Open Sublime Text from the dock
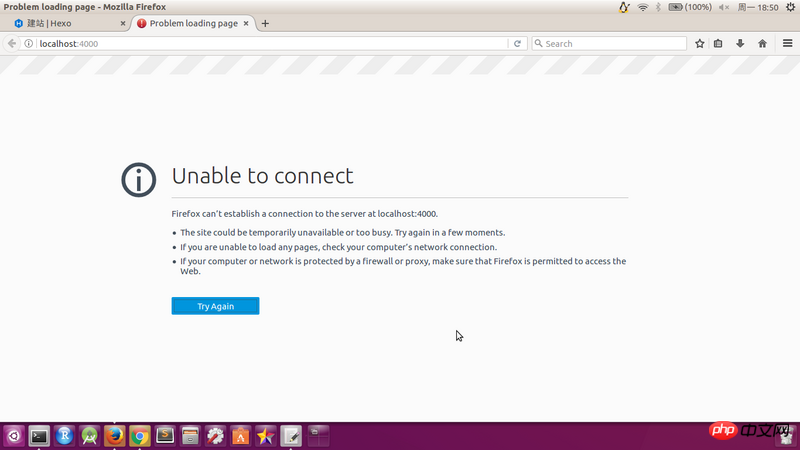 coord(165,436)
